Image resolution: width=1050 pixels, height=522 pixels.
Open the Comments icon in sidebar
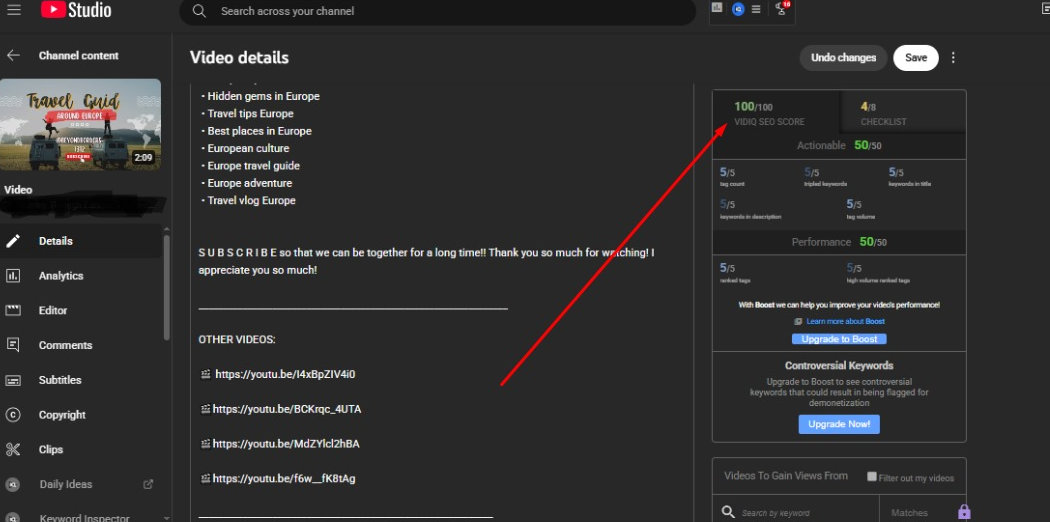click(x=13, y=345)
